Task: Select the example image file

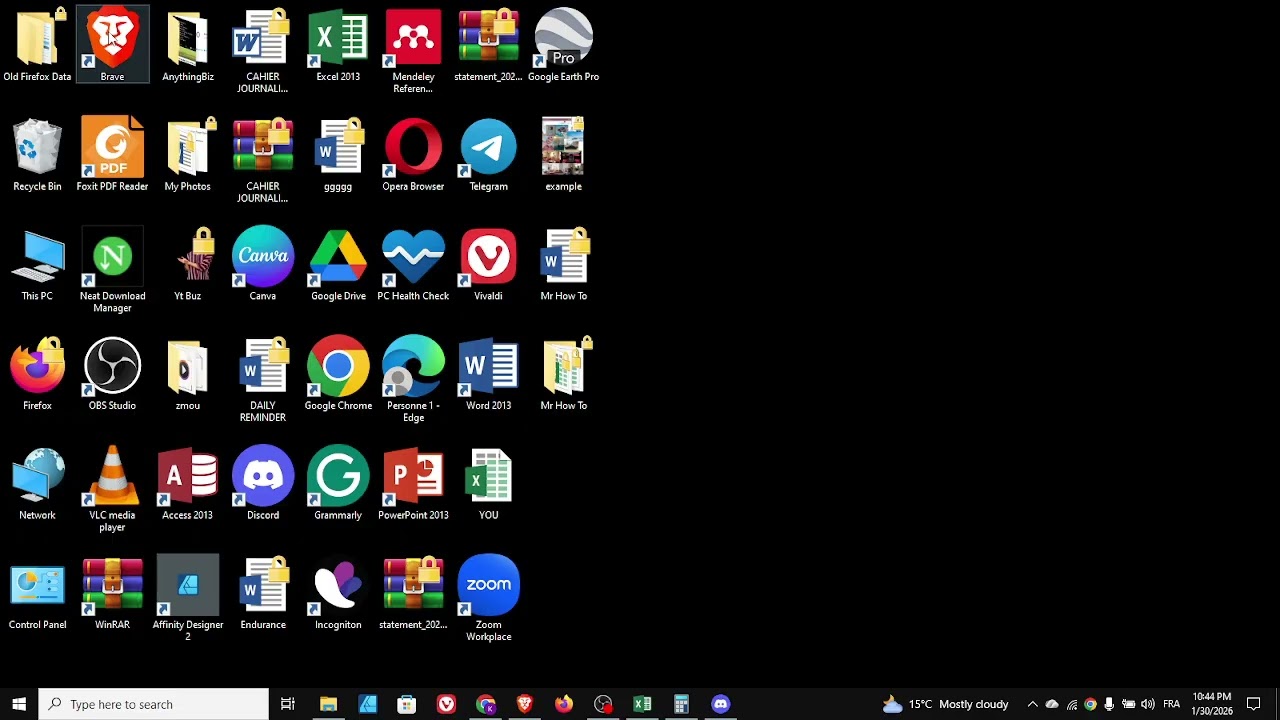Action: [x=563, y=155]
